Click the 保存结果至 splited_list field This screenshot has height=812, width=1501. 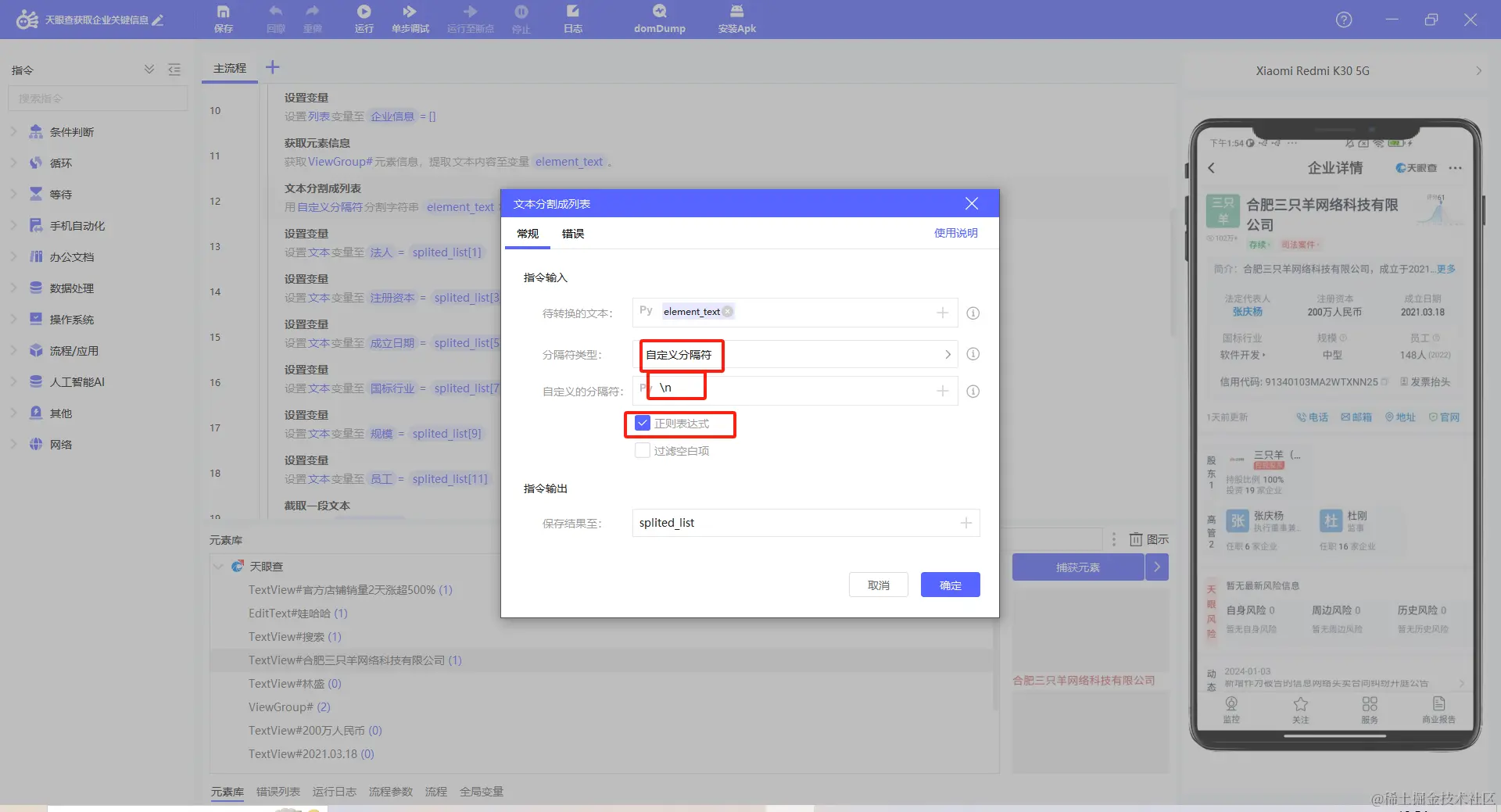pos(806,523)
